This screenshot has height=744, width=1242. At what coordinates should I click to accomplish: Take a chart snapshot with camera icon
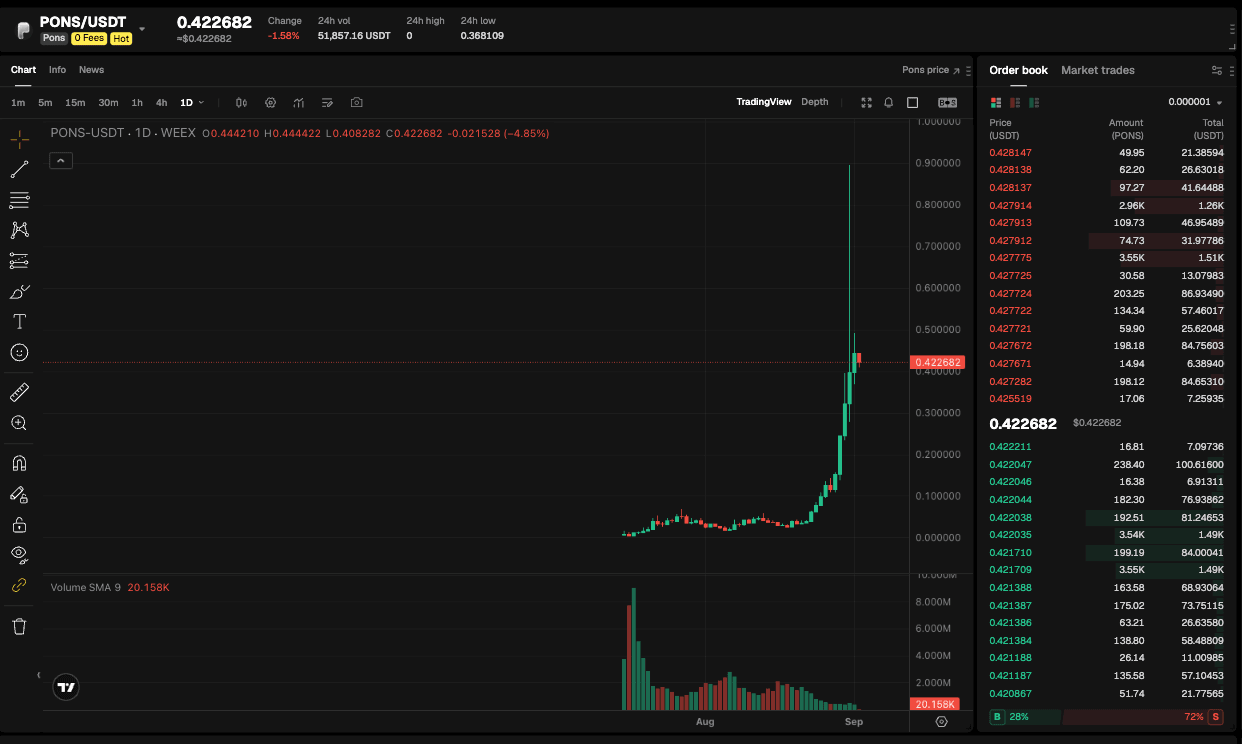click(x=357, y=102)
